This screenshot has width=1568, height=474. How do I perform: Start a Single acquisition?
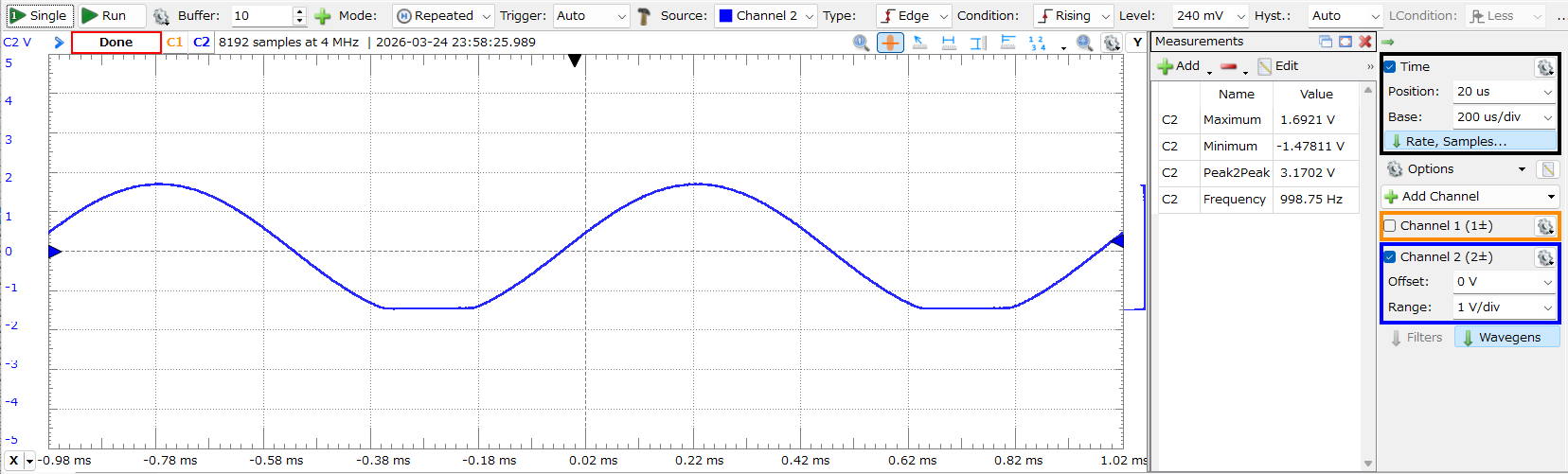(38, 15)
